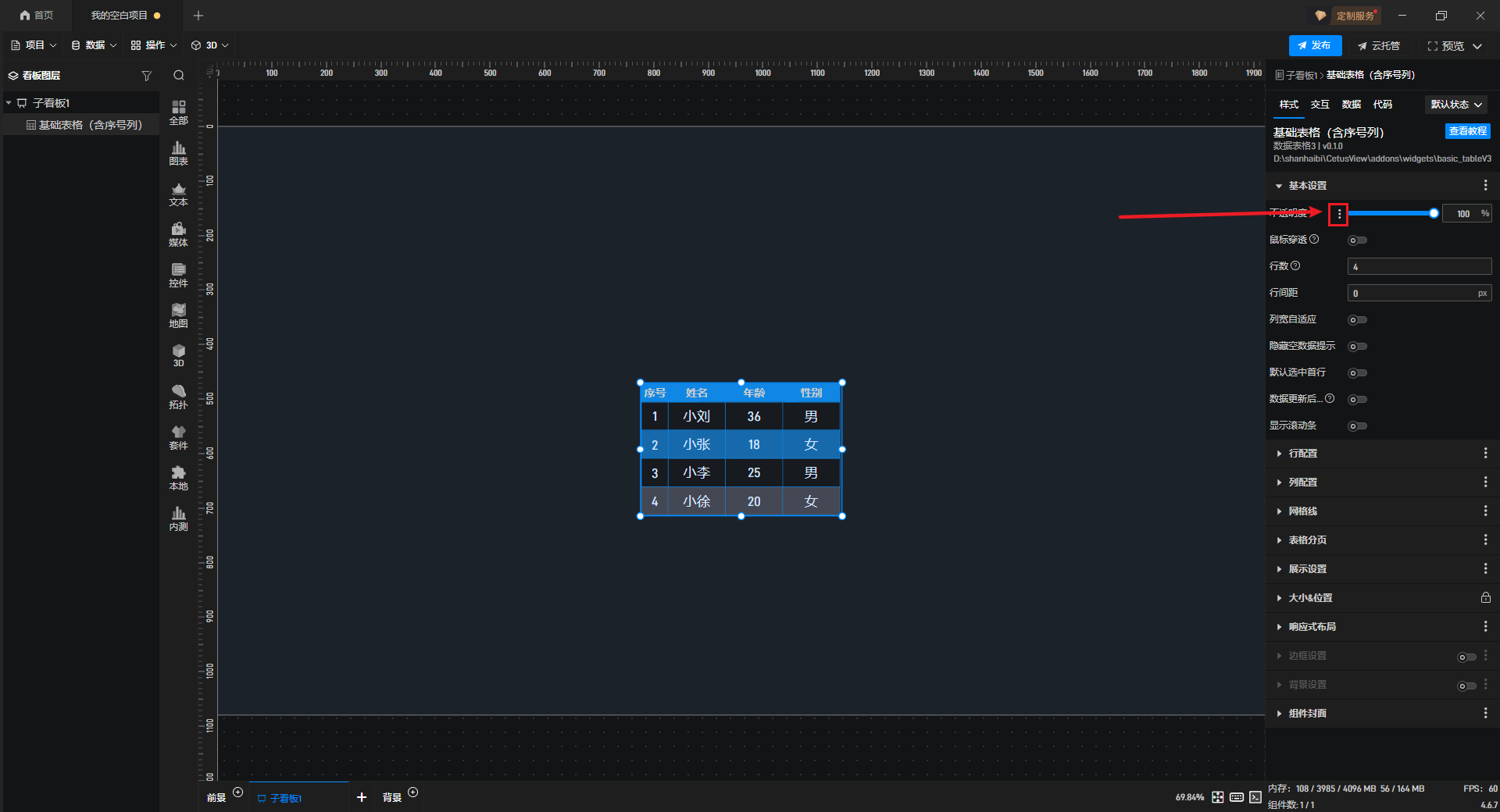The image size is (1500, 812).
Task: Click the opacity slider handle
Action: pyautogui.click(x=1434, y=213)
